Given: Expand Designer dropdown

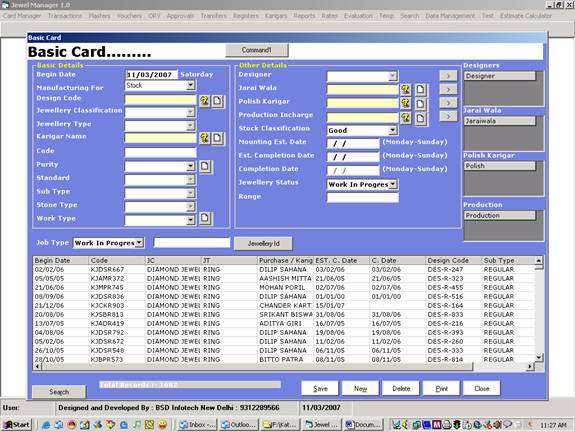Looking at the screenshot, I should tap(393, 76).
